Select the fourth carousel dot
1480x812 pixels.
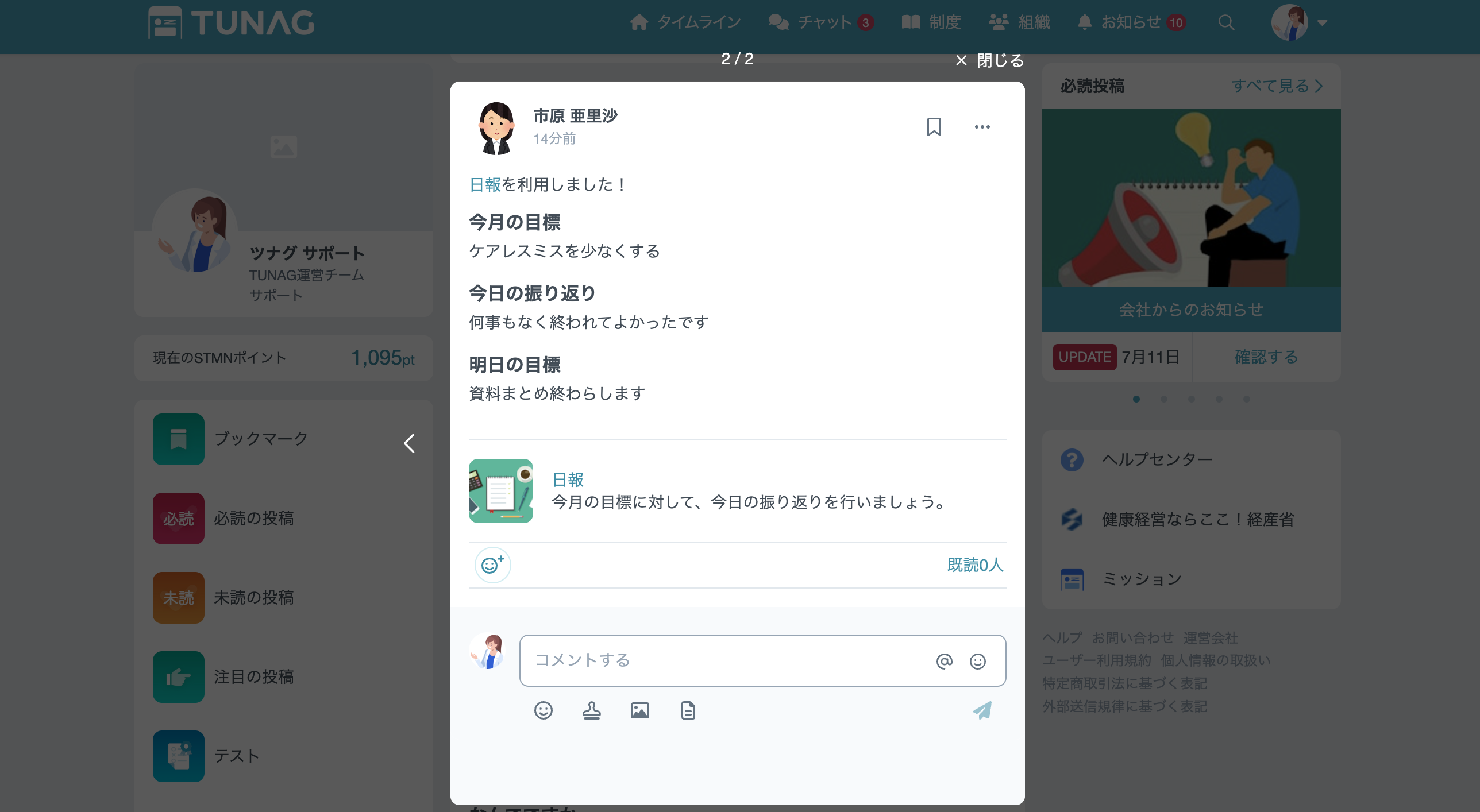[1219, 399]
